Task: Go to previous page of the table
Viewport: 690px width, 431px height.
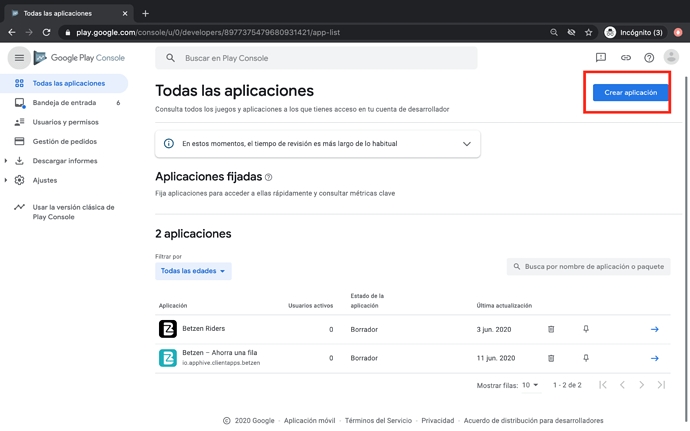Action: [x=622, y=385]
